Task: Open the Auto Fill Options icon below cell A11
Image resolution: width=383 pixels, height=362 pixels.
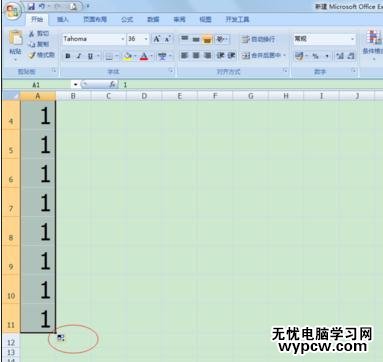Action: [60, 338]
